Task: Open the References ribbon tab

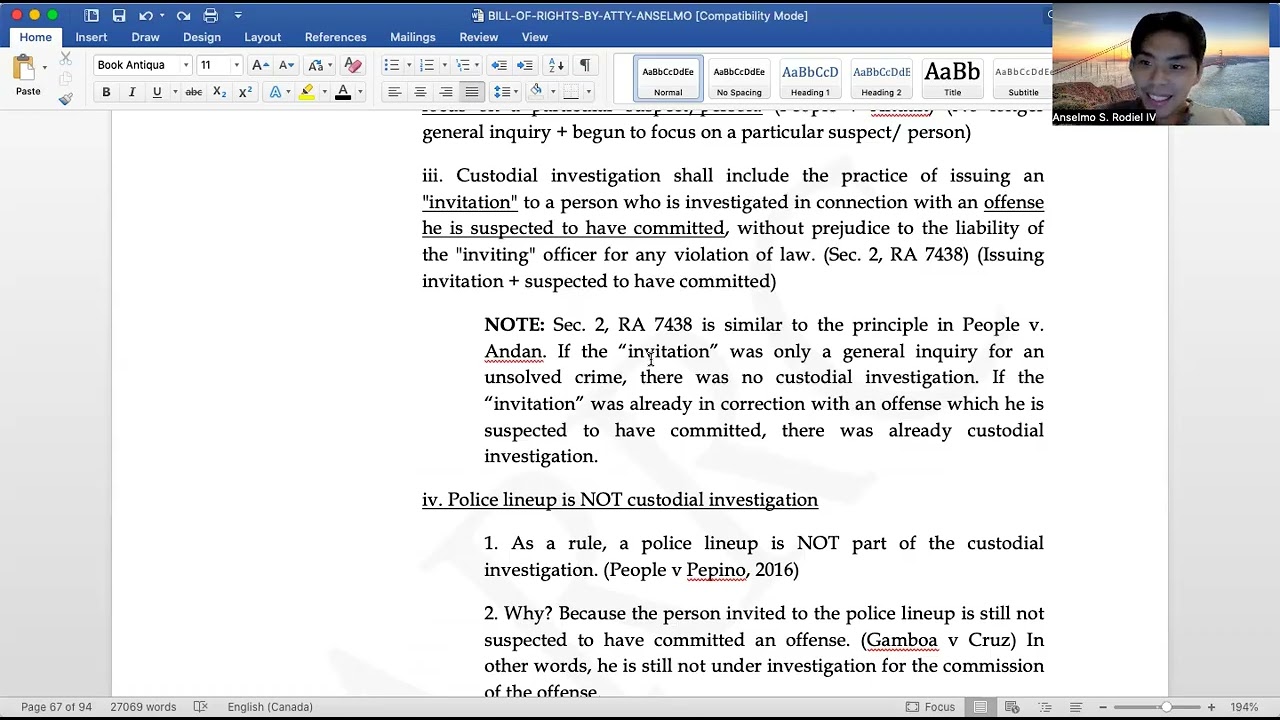Action: click(336, 37)
